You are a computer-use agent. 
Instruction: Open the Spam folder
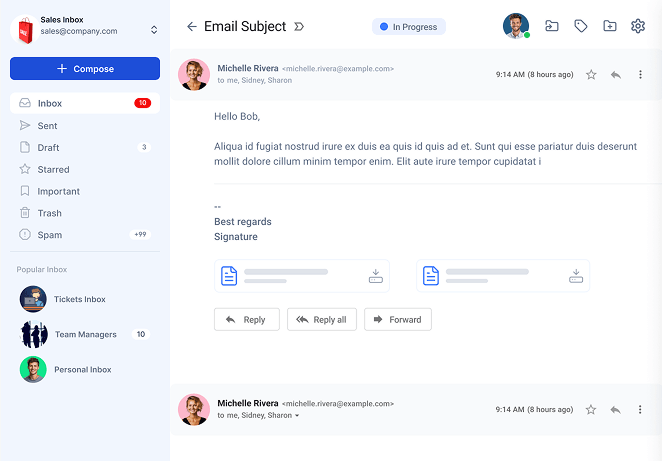50,235
